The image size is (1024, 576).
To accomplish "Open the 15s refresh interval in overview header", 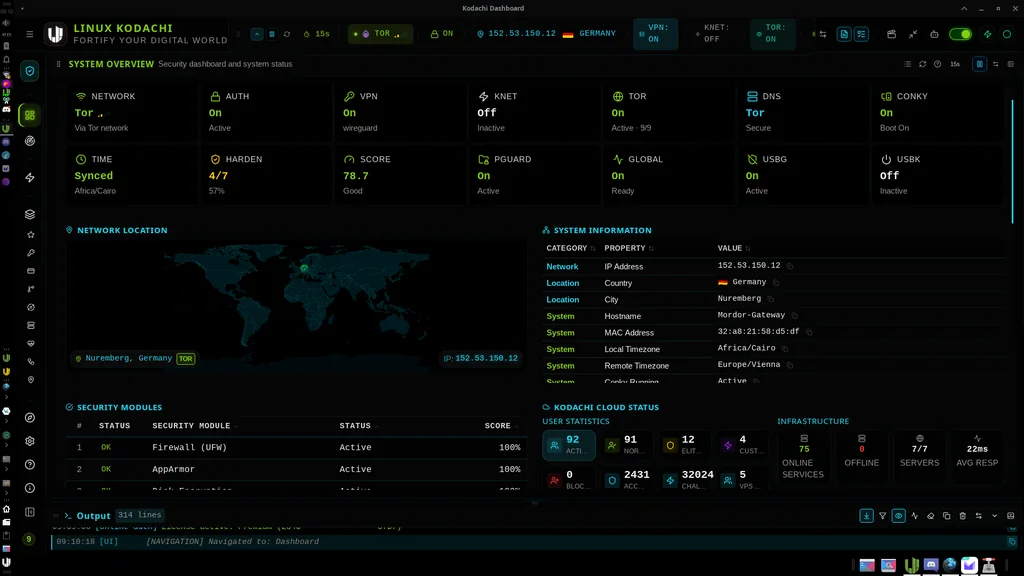I will tap(955, 64).
